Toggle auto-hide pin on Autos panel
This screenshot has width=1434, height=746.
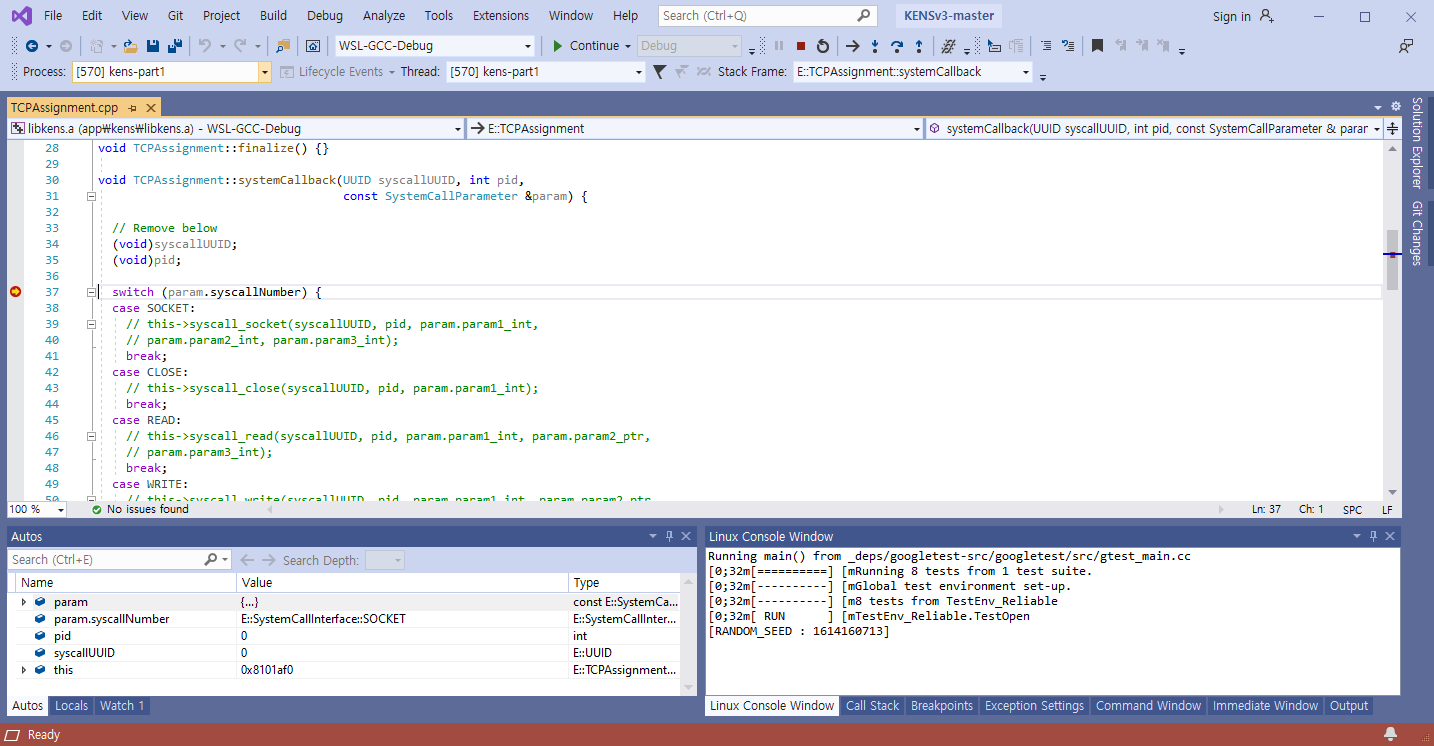(670, 537)
